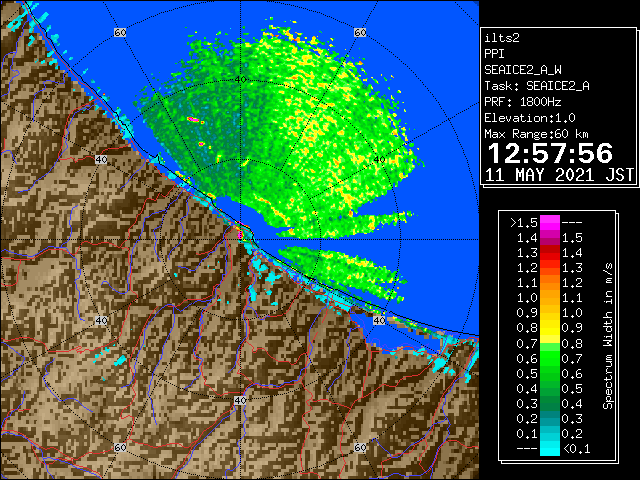Click the 60 range label at the lower-right ring
Screen dimensions: 640x480
[360, 447]
